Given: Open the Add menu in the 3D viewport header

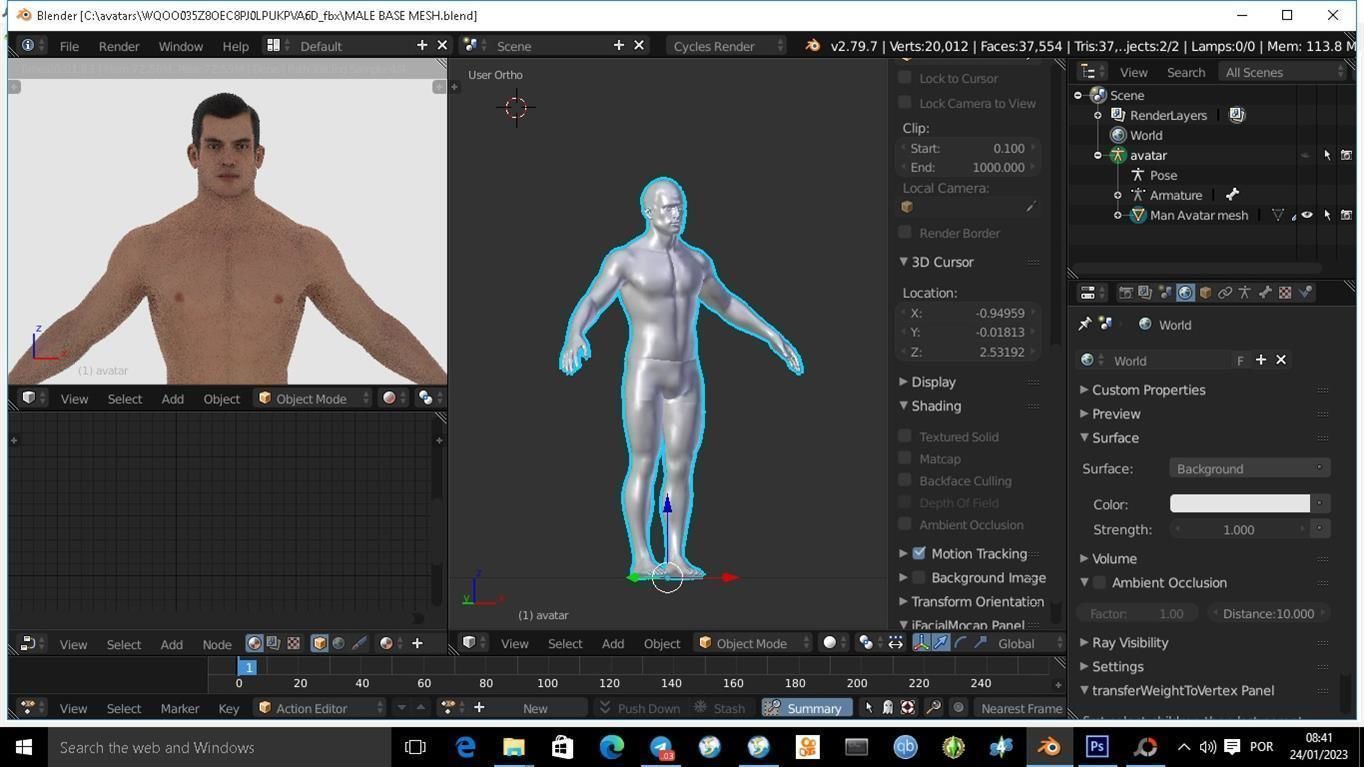Looking at the screenshot, I should (612, 643).
